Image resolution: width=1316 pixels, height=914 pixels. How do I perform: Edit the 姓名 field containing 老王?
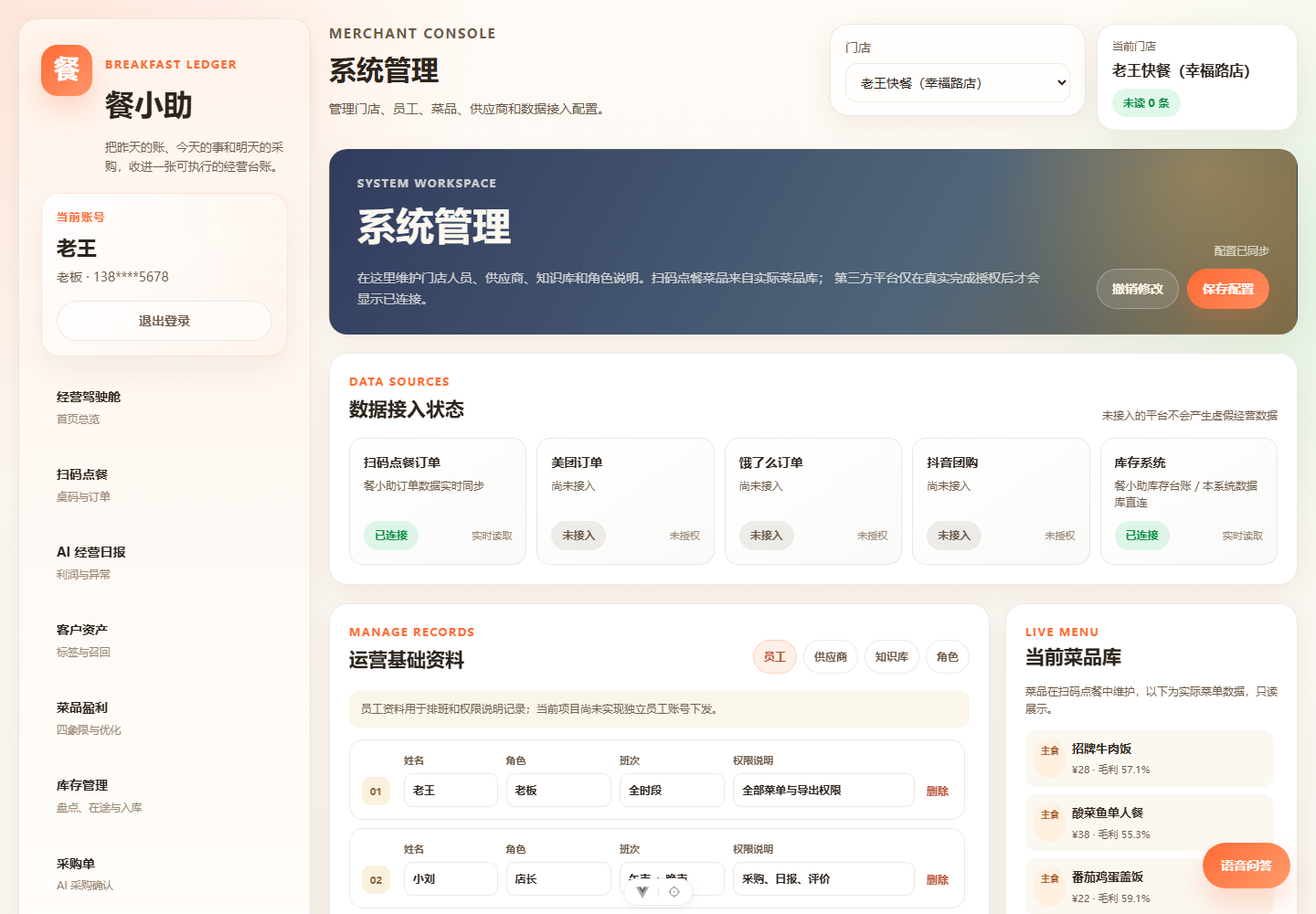click(x=451, y=791)
